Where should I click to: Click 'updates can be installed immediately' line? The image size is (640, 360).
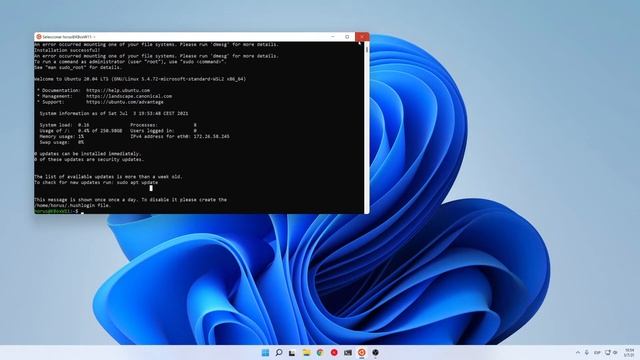coord(88,153)
